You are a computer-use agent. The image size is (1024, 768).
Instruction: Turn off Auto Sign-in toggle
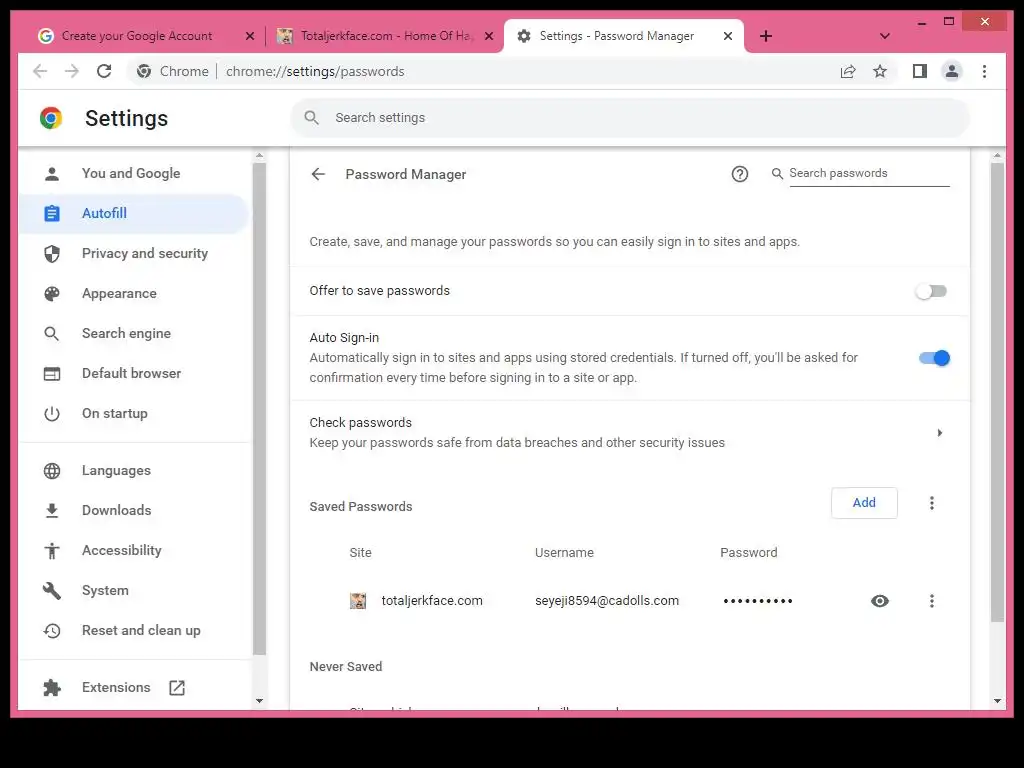(935, 358)
